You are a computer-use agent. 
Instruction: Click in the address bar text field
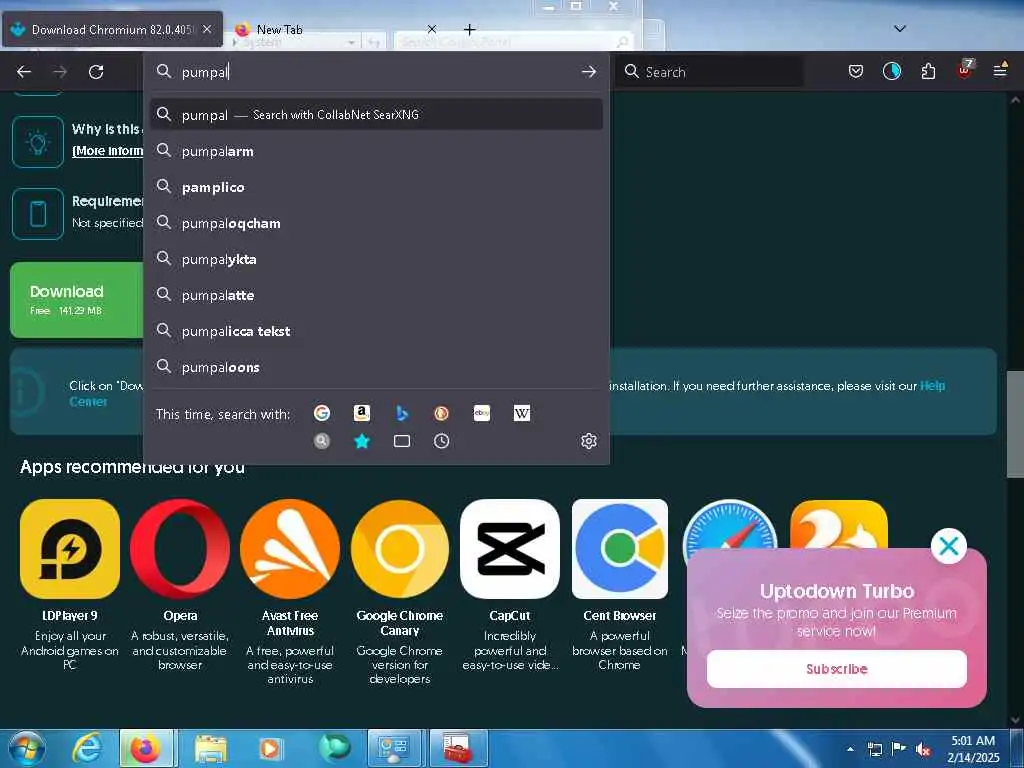pyautogui.click(x=376, y=72)
